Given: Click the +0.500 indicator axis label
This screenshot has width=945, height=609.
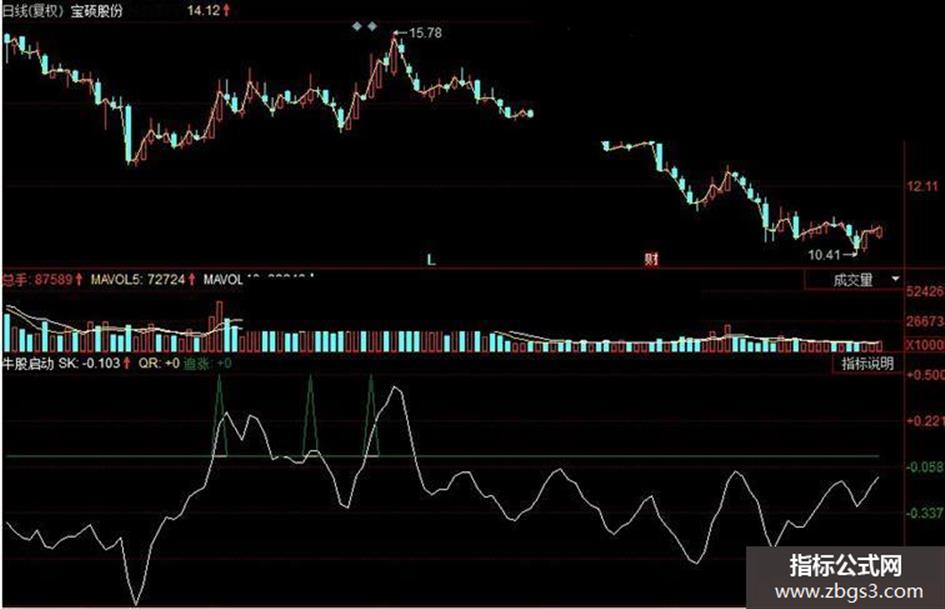Looking at the screenshot, I should click(925, 374).
